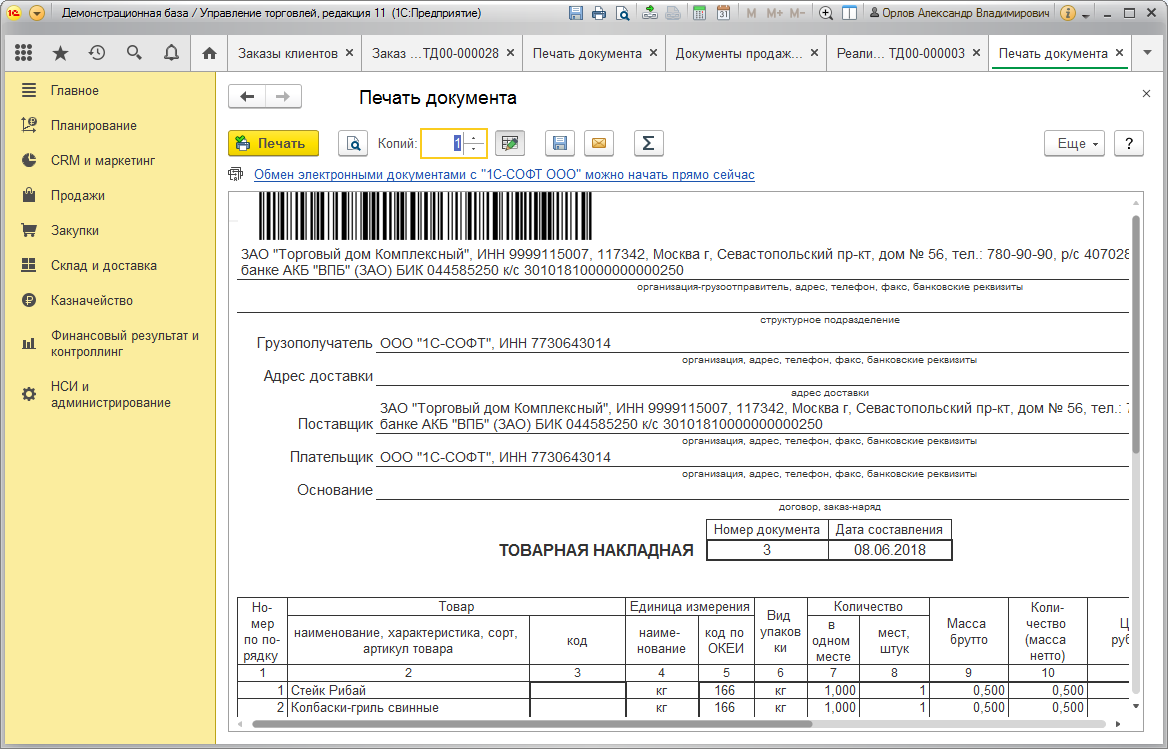Click the save document floppy button
Viewport: 1168px width, 749px height.
point(559,143)
